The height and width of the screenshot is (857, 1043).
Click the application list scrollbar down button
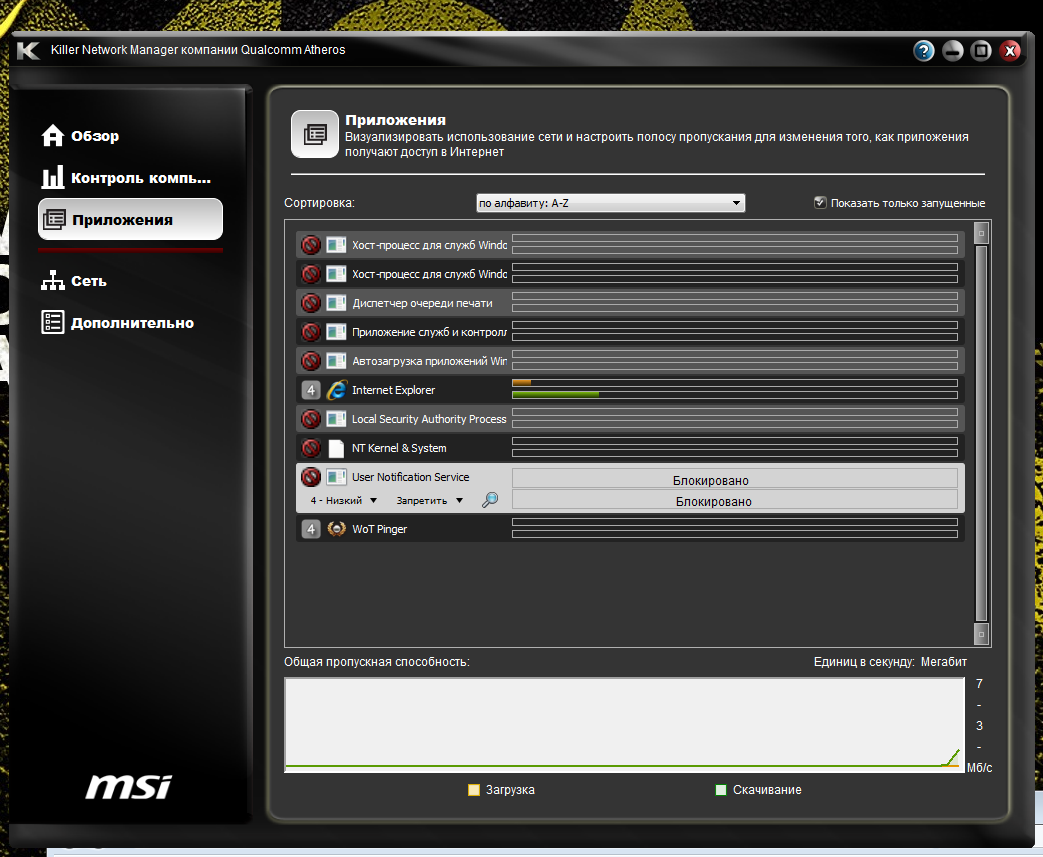click(981, 634)
